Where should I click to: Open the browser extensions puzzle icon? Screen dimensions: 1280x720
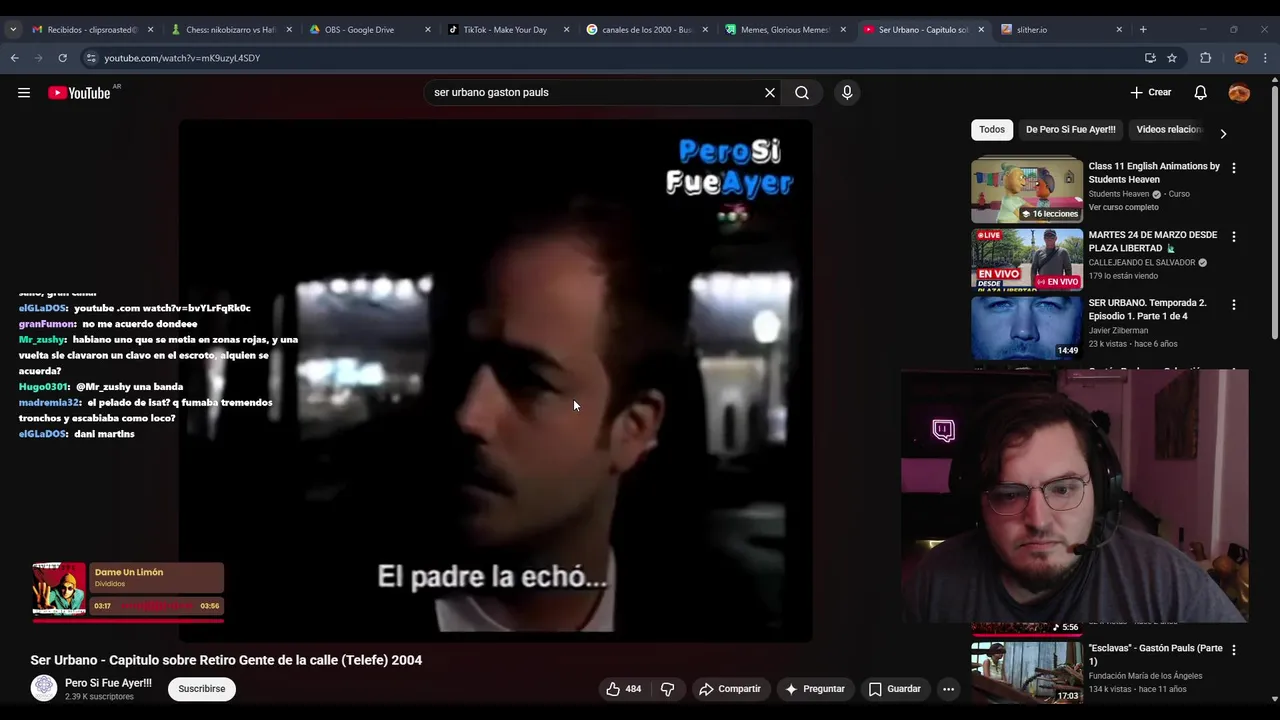coord(1205,58)
